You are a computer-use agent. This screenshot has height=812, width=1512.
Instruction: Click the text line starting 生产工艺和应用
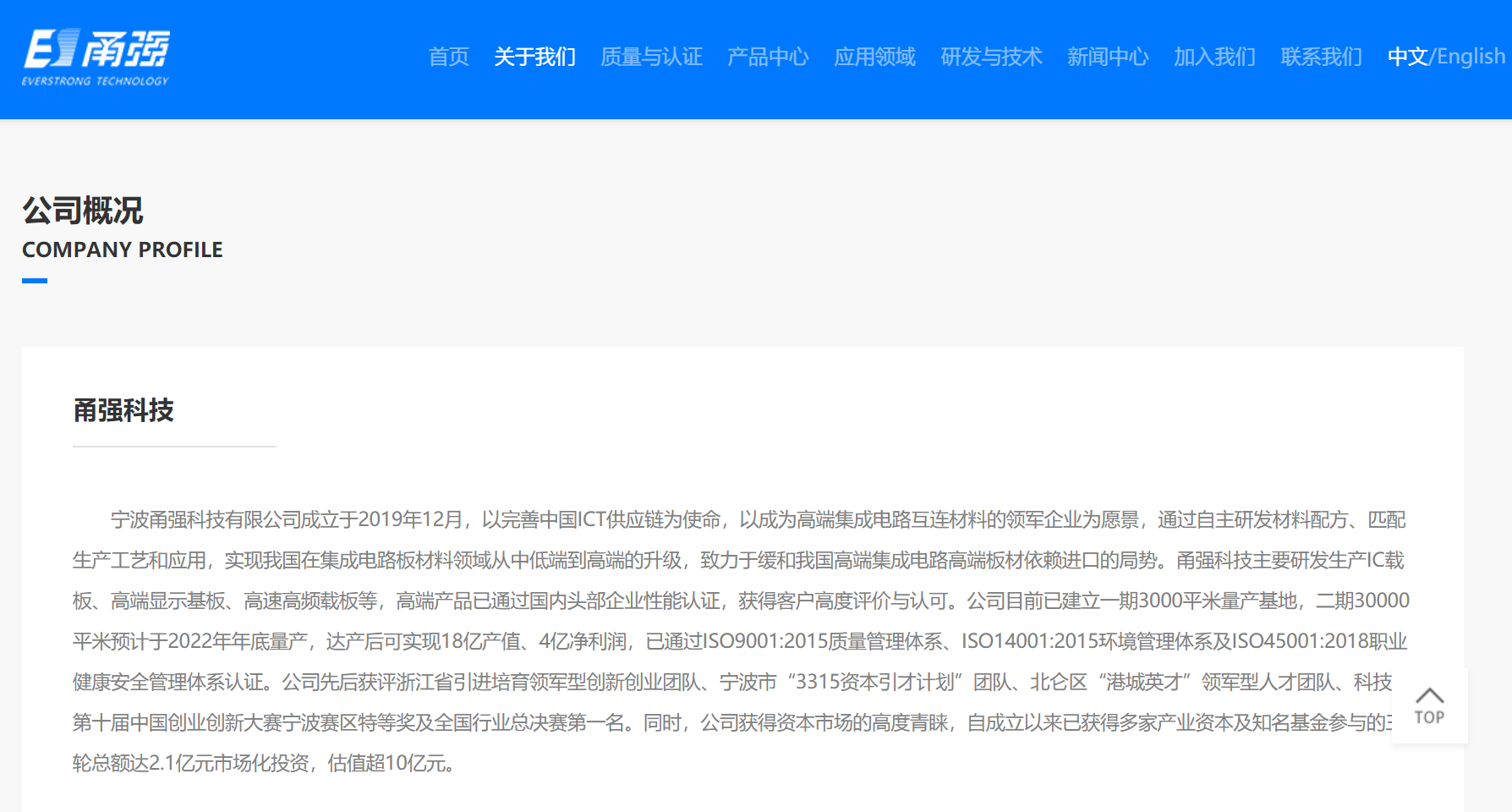click(738, 560)
